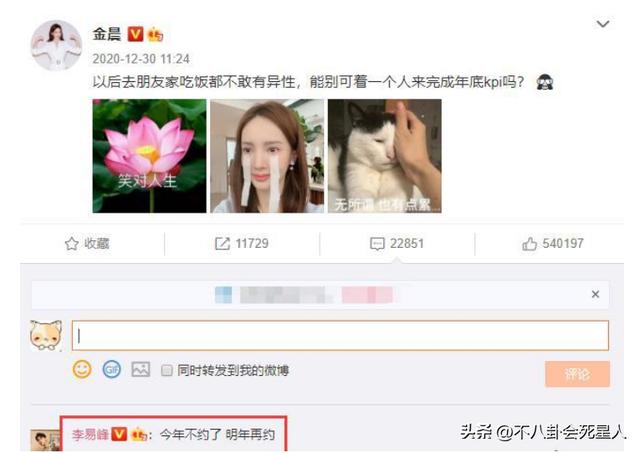Click the orange 评论 submit button
The height and width of the screenshot is (453, 640).
pos(577,374)
